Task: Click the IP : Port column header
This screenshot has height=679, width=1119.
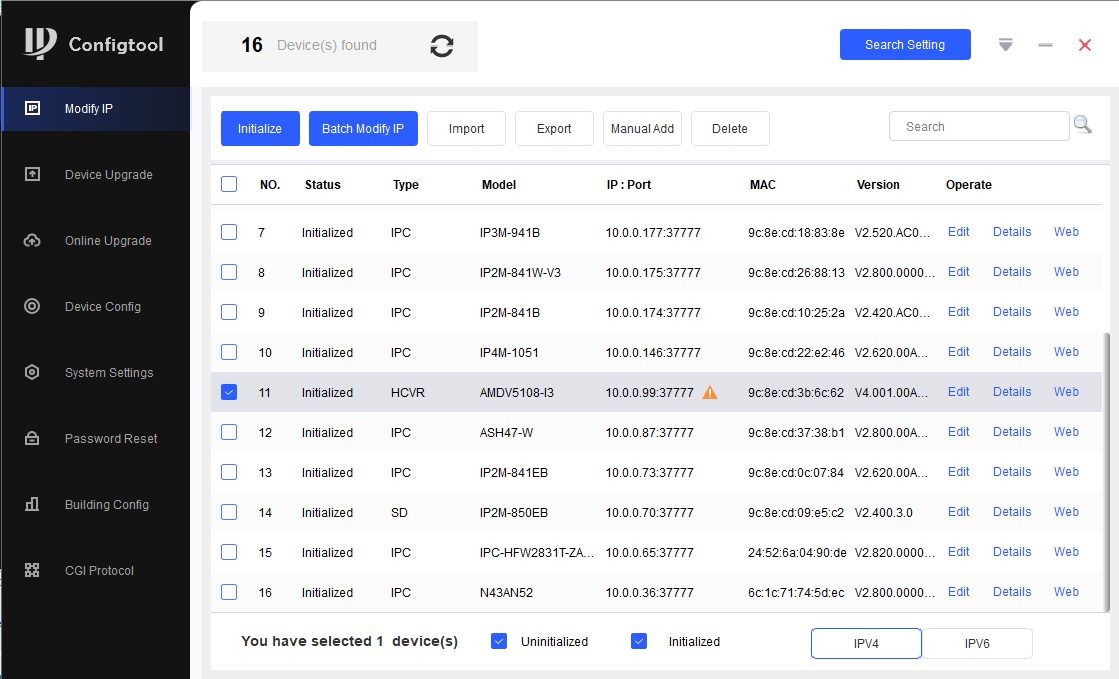Action: click(629, 185)
